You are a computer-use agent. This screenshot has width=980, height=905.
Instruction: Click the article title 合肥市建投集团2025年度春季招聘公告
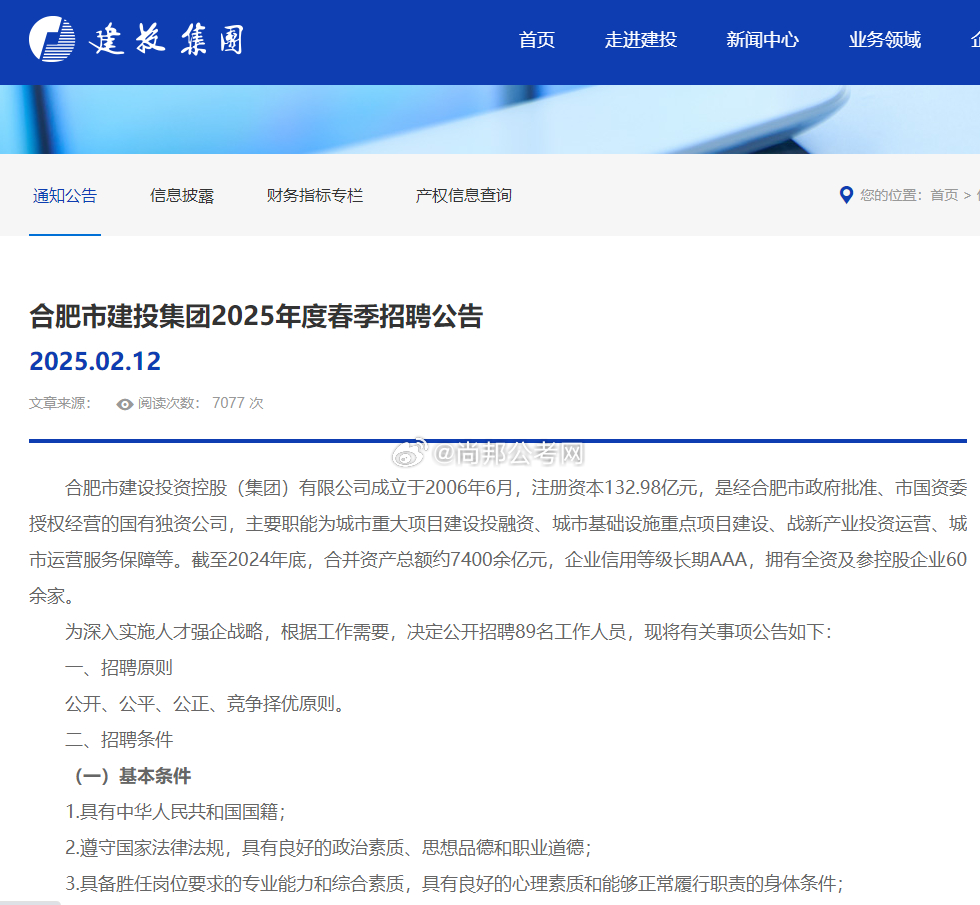256,316
